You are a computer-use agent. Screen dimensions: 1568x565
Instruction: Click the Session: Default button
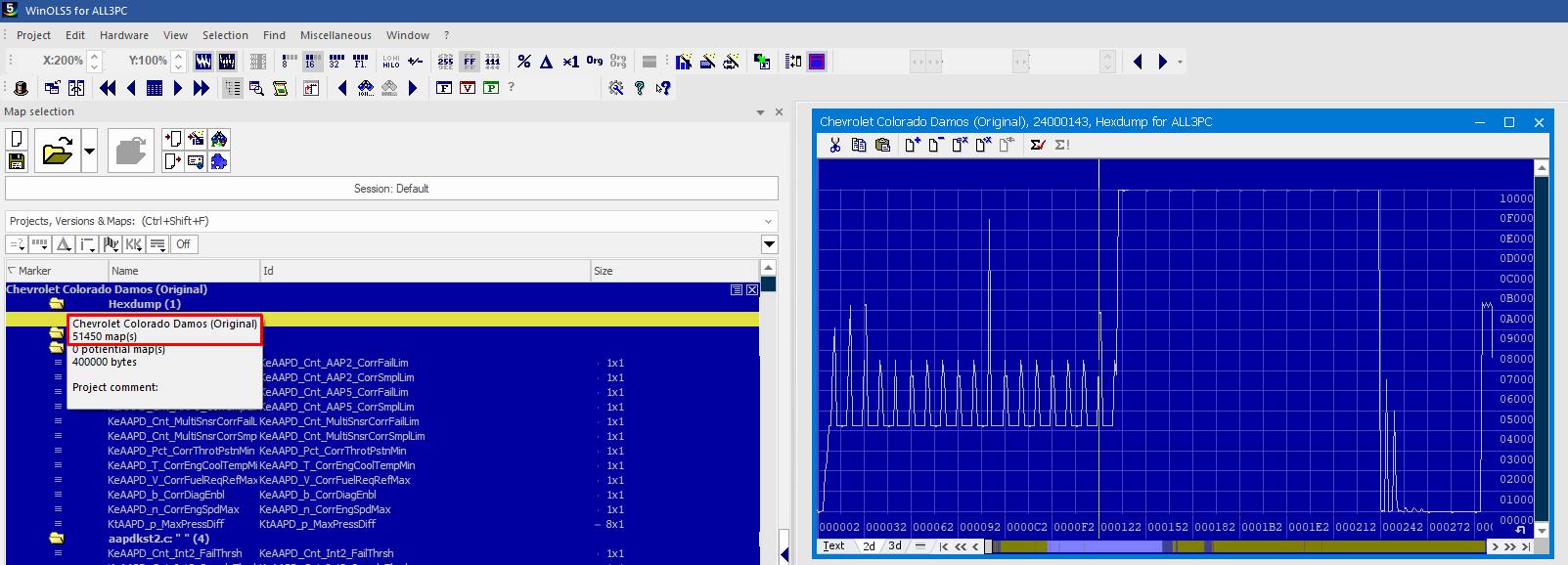coord(391,189)
